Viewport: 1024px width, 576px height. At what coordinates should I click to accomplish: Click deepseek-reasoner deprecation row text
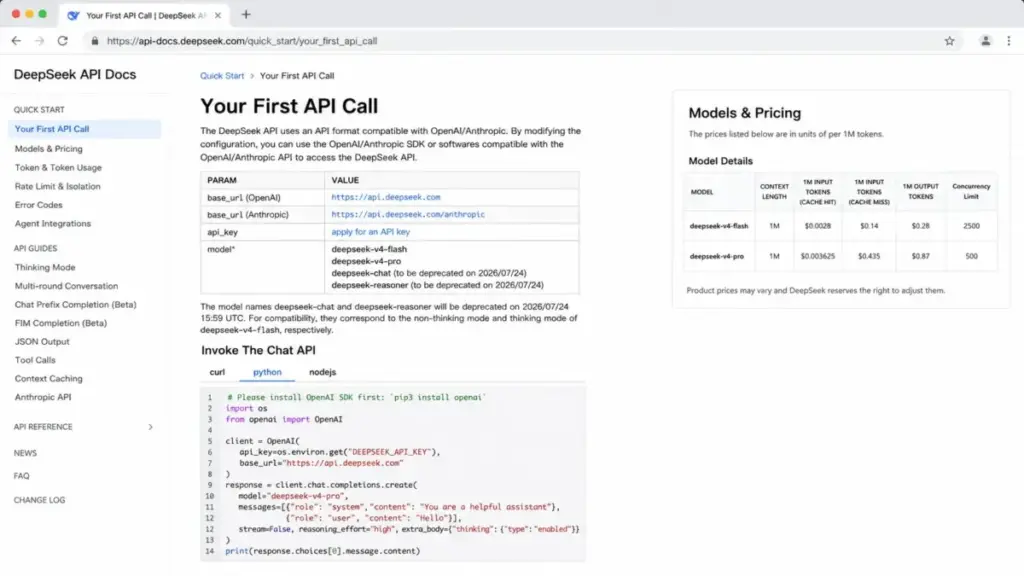(x=437, y=285)
